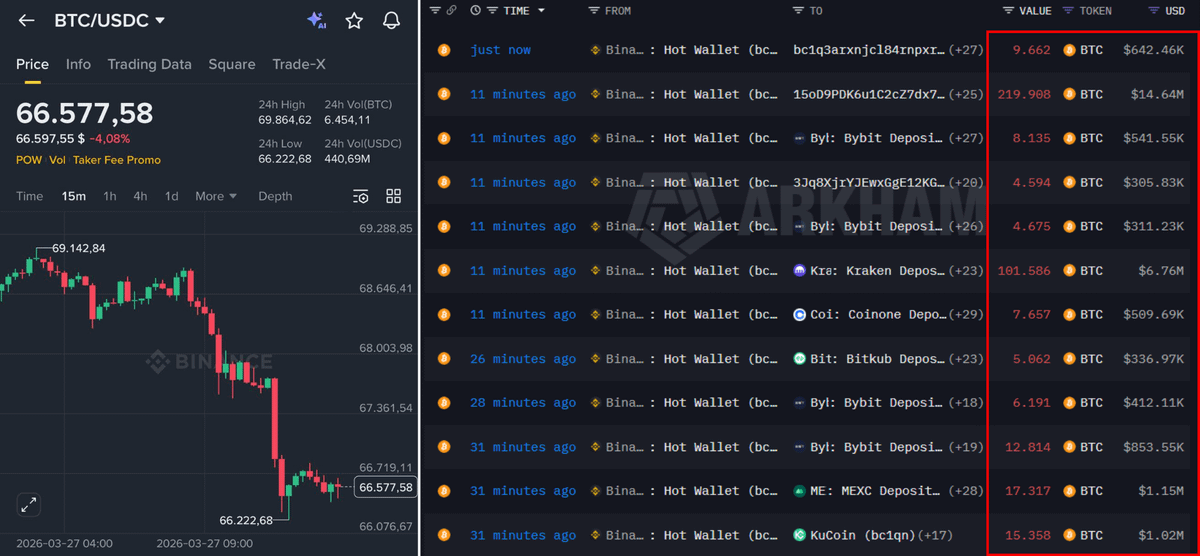
Task: Select the Time chart interval
Action: [x=30, y=196]
